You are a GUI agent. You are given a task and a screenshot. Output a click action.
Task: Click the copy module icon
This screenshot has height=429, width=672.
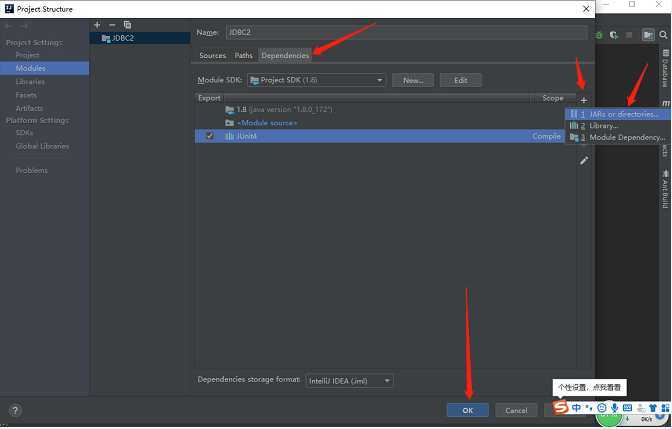(x=127, y=25)
